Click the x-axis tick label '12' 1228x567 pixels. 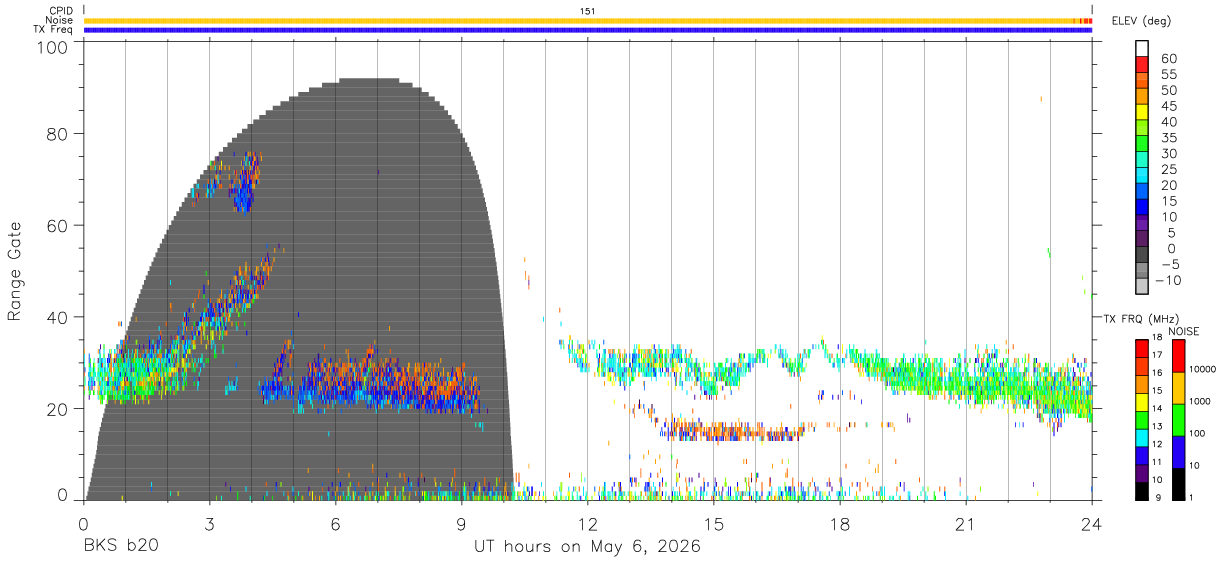(588, 523)
